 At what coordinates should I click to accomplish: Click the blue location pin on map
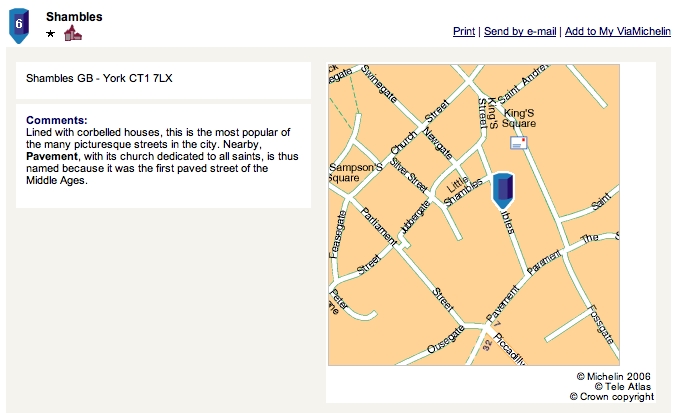tap(503, 189)
